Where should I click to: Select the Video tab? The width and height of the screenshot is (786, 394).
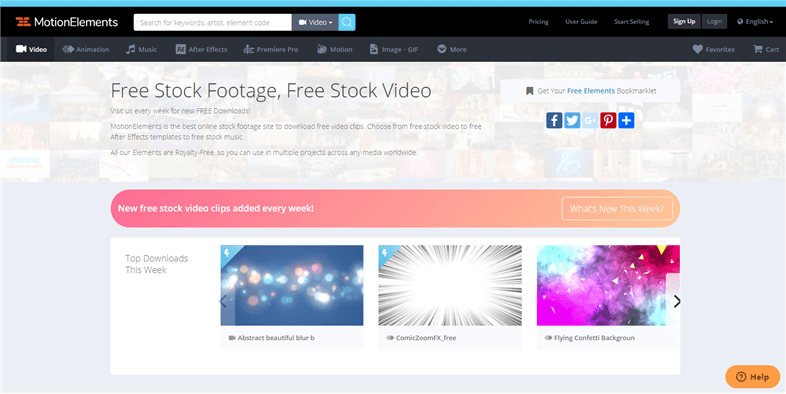point(31,49)
